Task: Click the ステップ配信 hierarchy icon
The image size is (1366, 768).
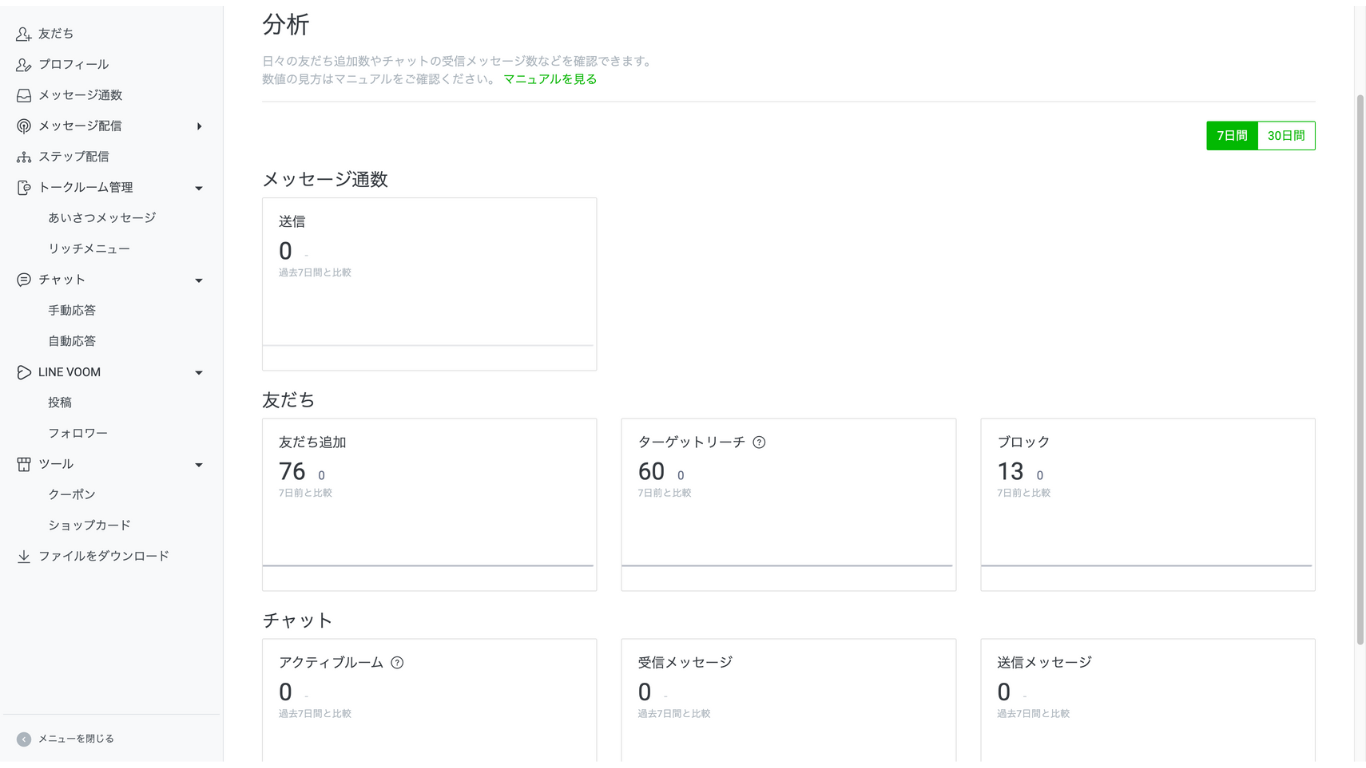Action: coord(24,157)
